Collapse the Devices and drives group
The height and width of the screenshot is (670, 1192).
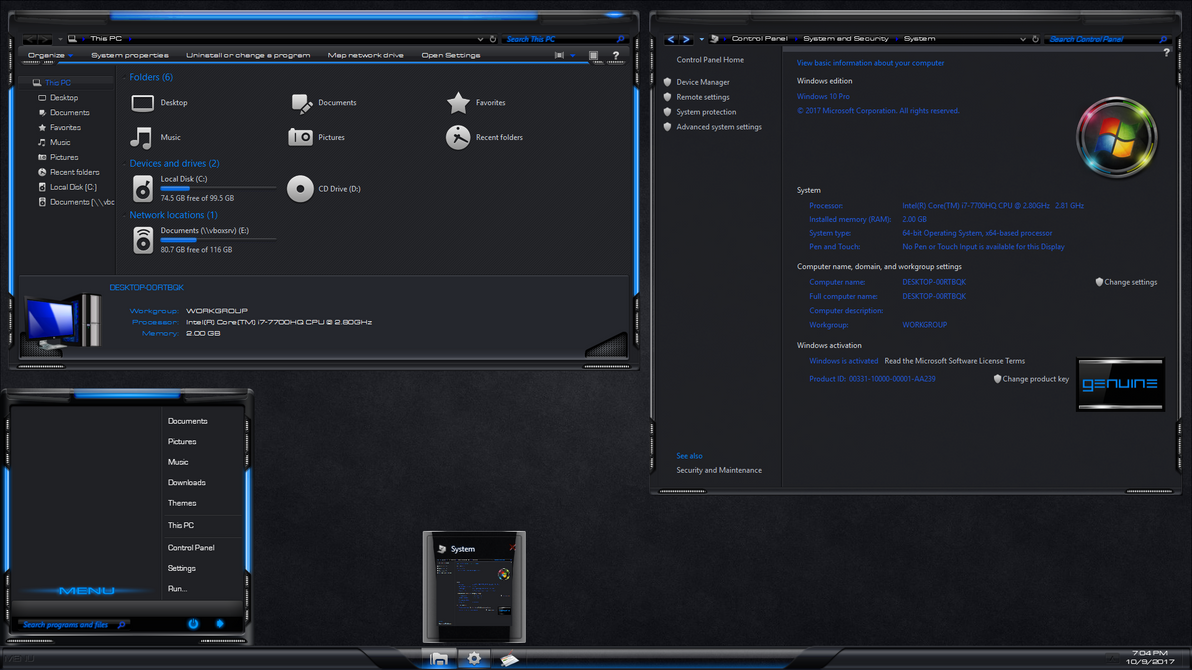(124, 164)
